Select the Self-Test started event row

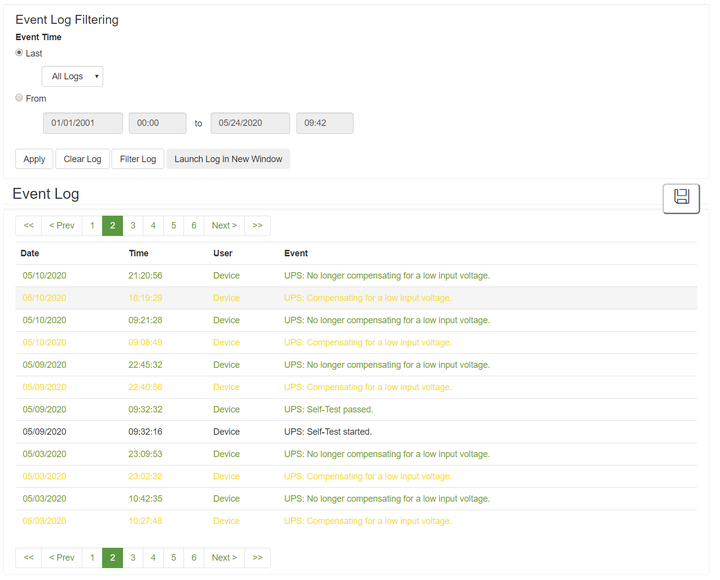coord(356,432)
